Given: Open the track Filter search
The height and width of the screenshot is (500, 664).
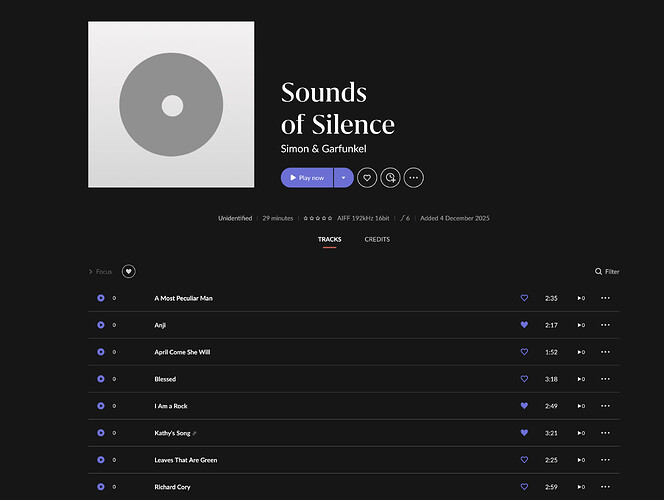Looking at the screenshot, I should coord(607,271).
